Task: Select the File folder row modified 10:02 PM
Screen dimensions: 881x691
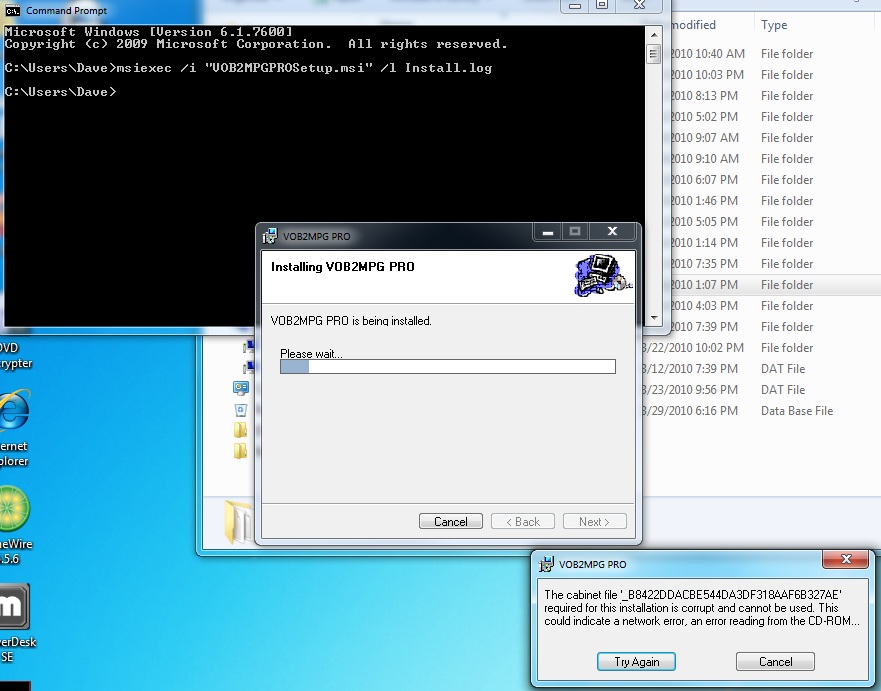Action: (761, 348)
